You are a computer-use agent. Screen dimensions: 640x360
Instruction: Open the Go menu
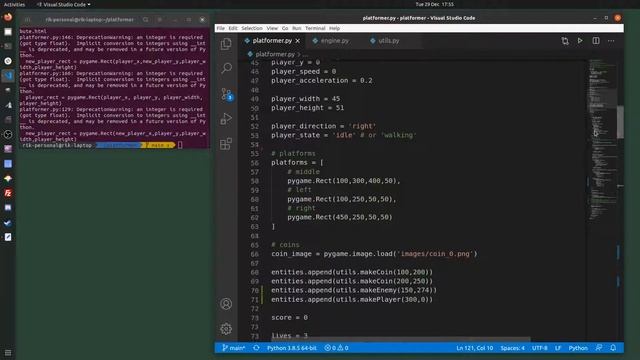[x=285, y=28]
